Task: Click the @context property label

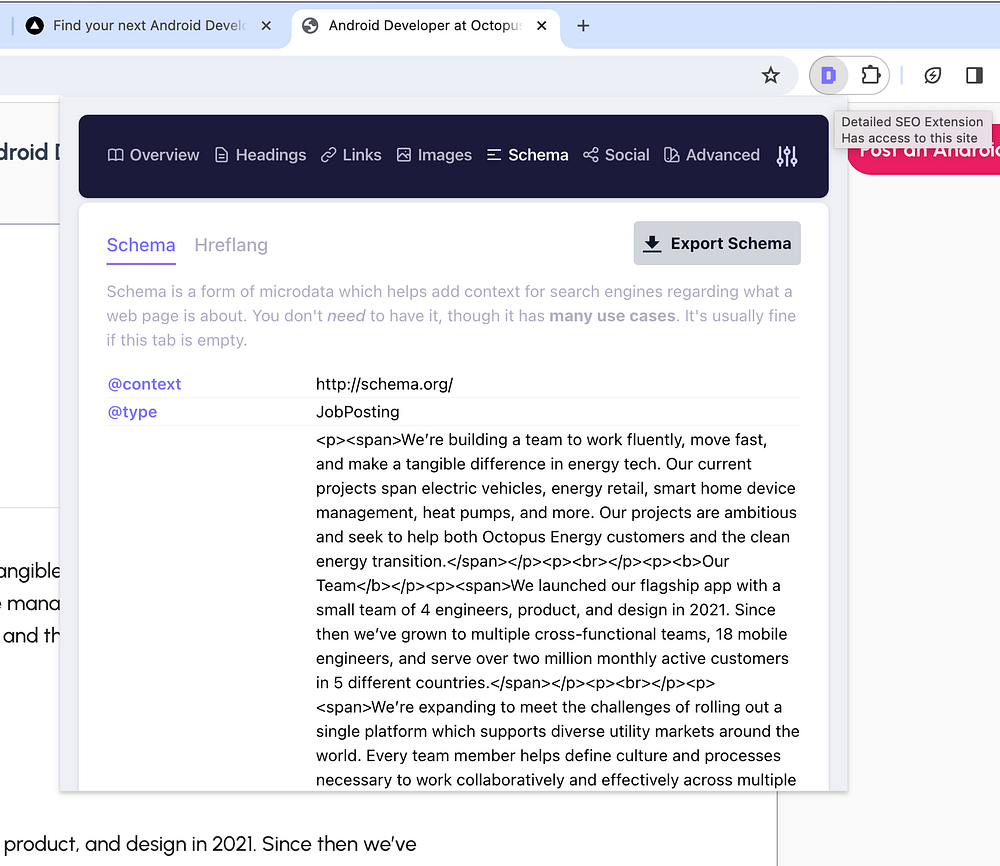Action: [144, 384]
